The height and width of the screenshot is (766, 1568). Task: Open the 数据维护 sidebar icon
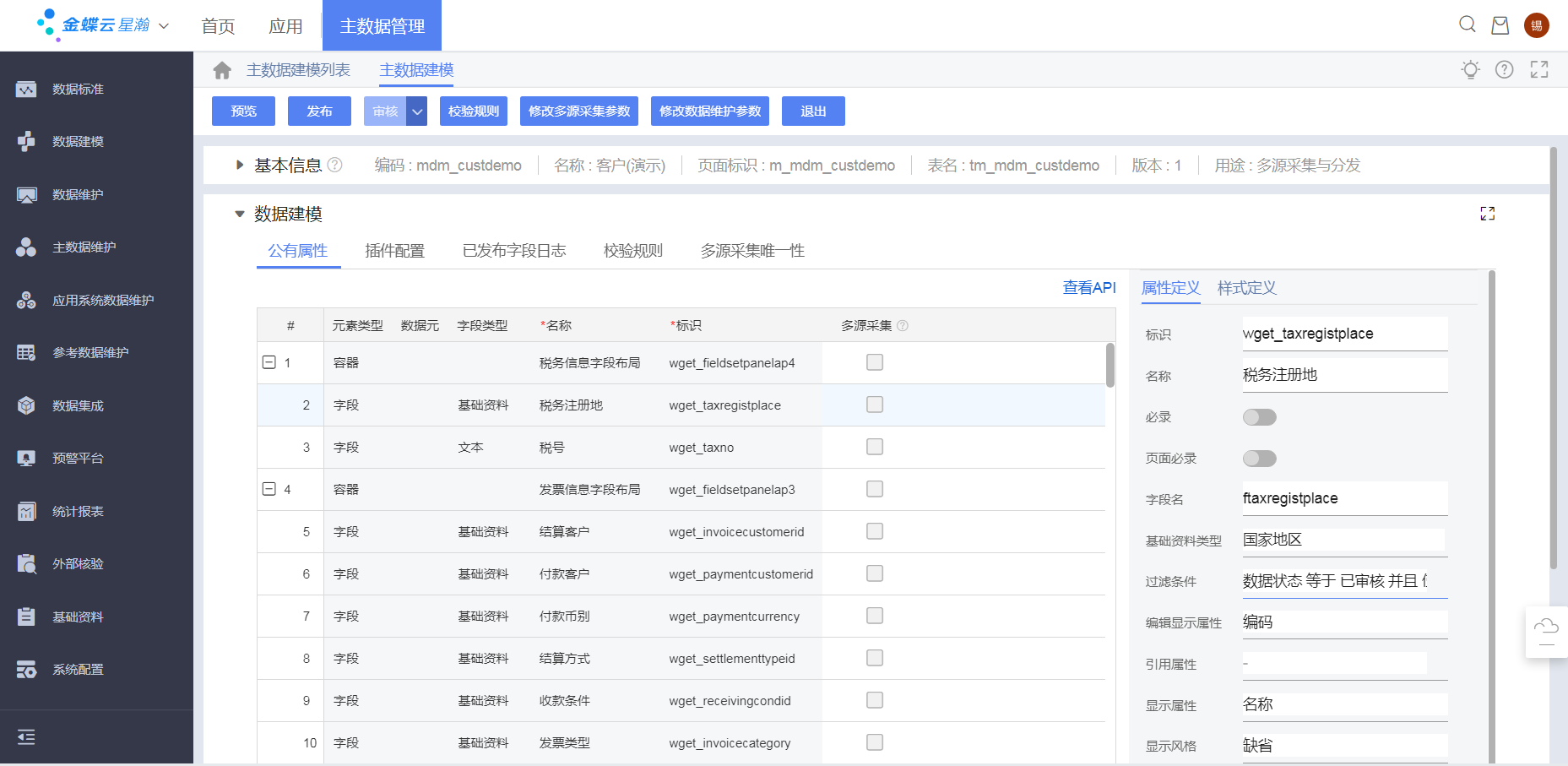pos(26,194)
